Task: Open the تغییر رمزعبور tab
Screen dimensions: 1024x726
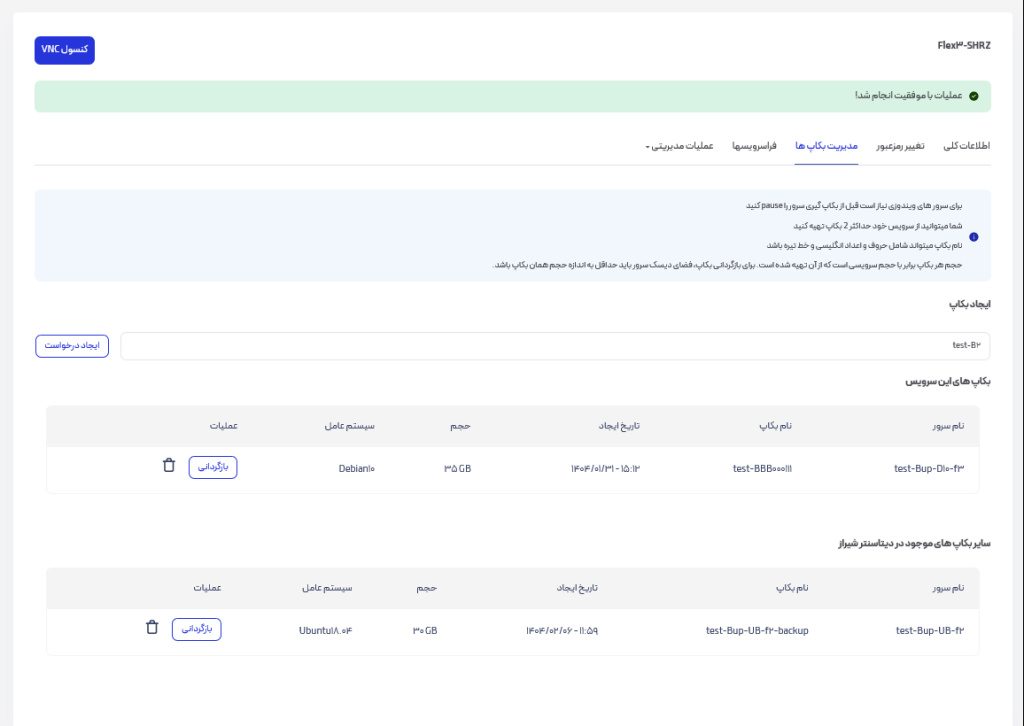Action: [900, 146]
